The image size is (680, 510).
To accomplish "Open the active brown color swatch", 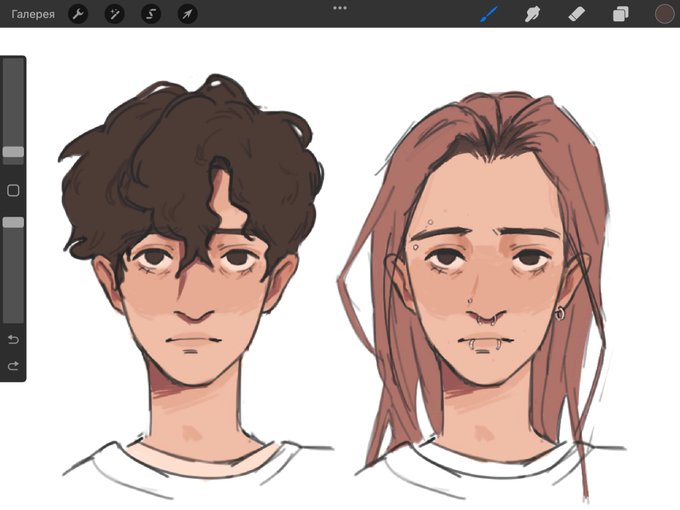I will (x=664, y=14).
